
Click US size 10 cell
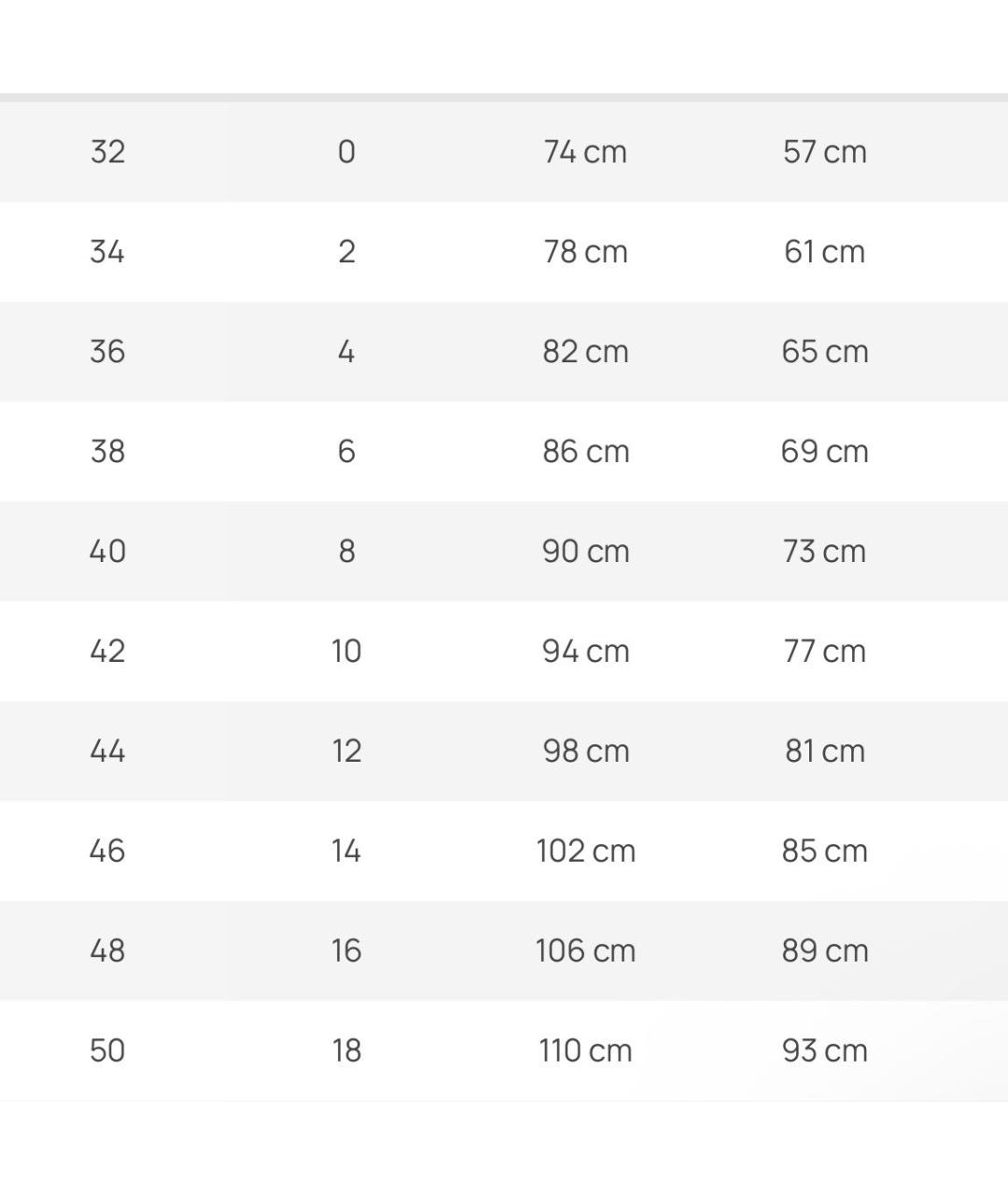pos(346,651)
